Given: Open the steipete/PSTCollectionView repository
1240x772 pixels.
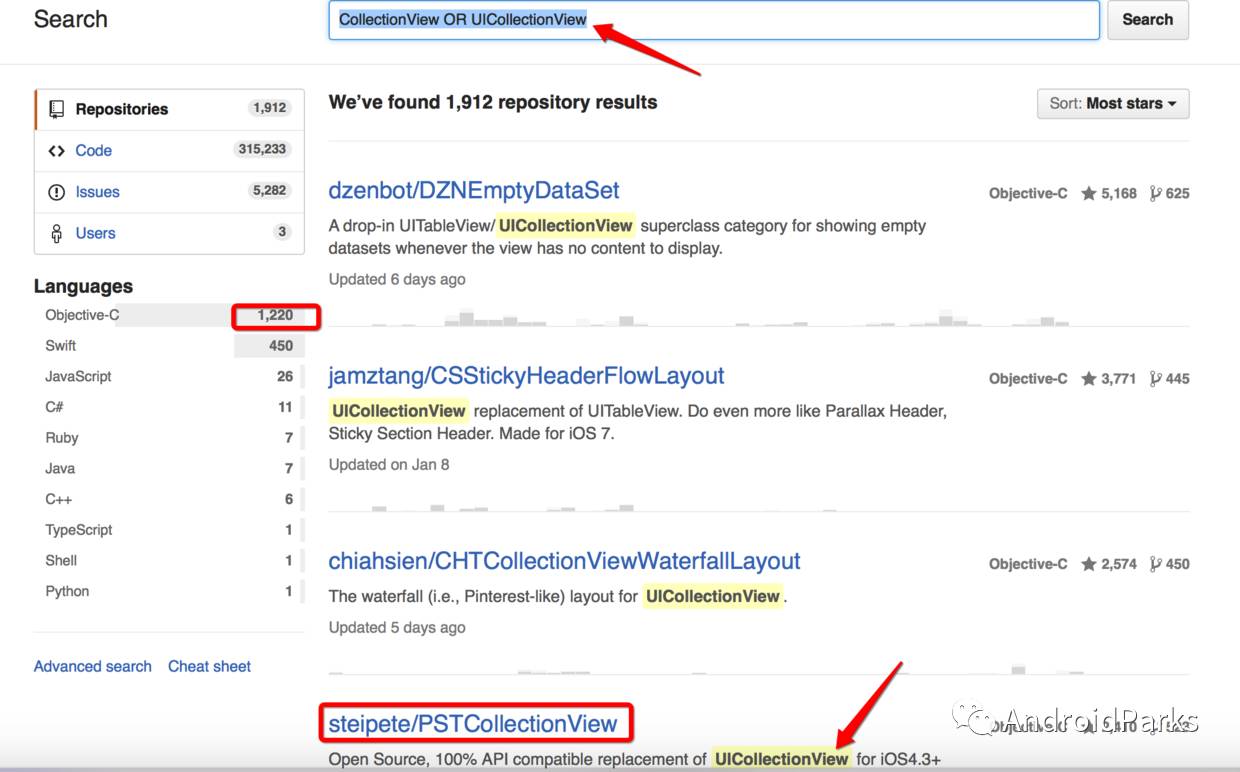Looking at the screenshot, I should pyautogui.click(x=473, y=723).
